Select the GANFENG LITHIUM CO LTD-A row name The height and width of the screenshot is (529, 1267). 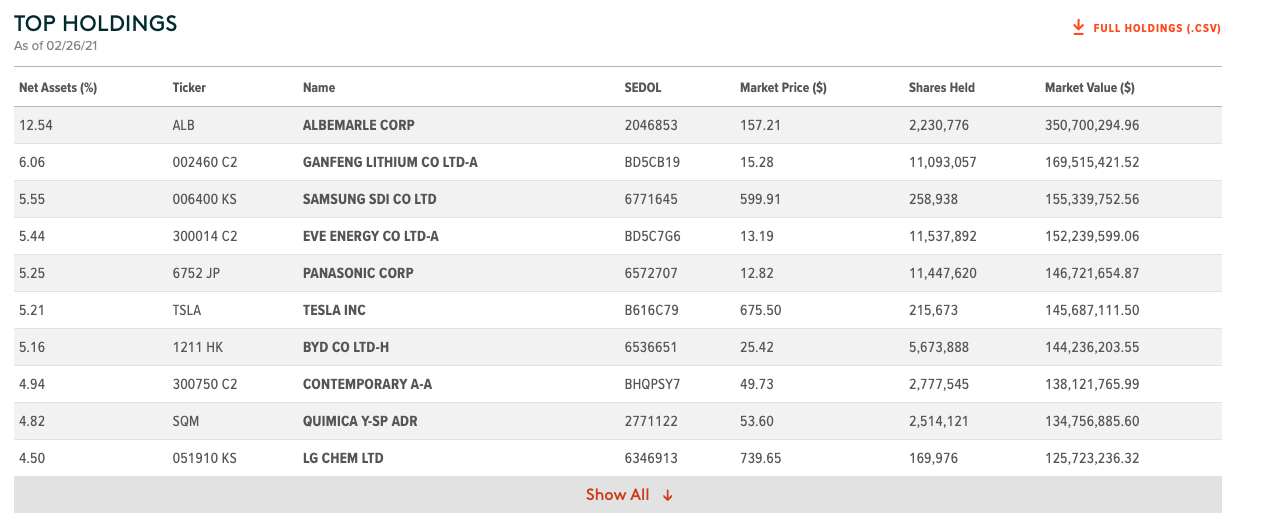tap(390, 162)
